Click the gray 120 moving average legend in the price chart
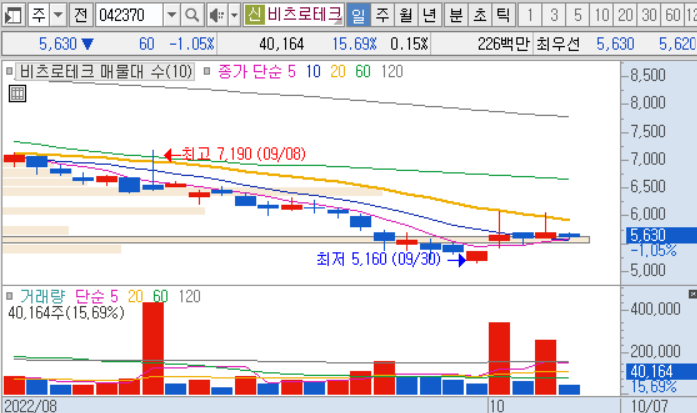This screenshot has height=413, width=697. coord(392,72)
